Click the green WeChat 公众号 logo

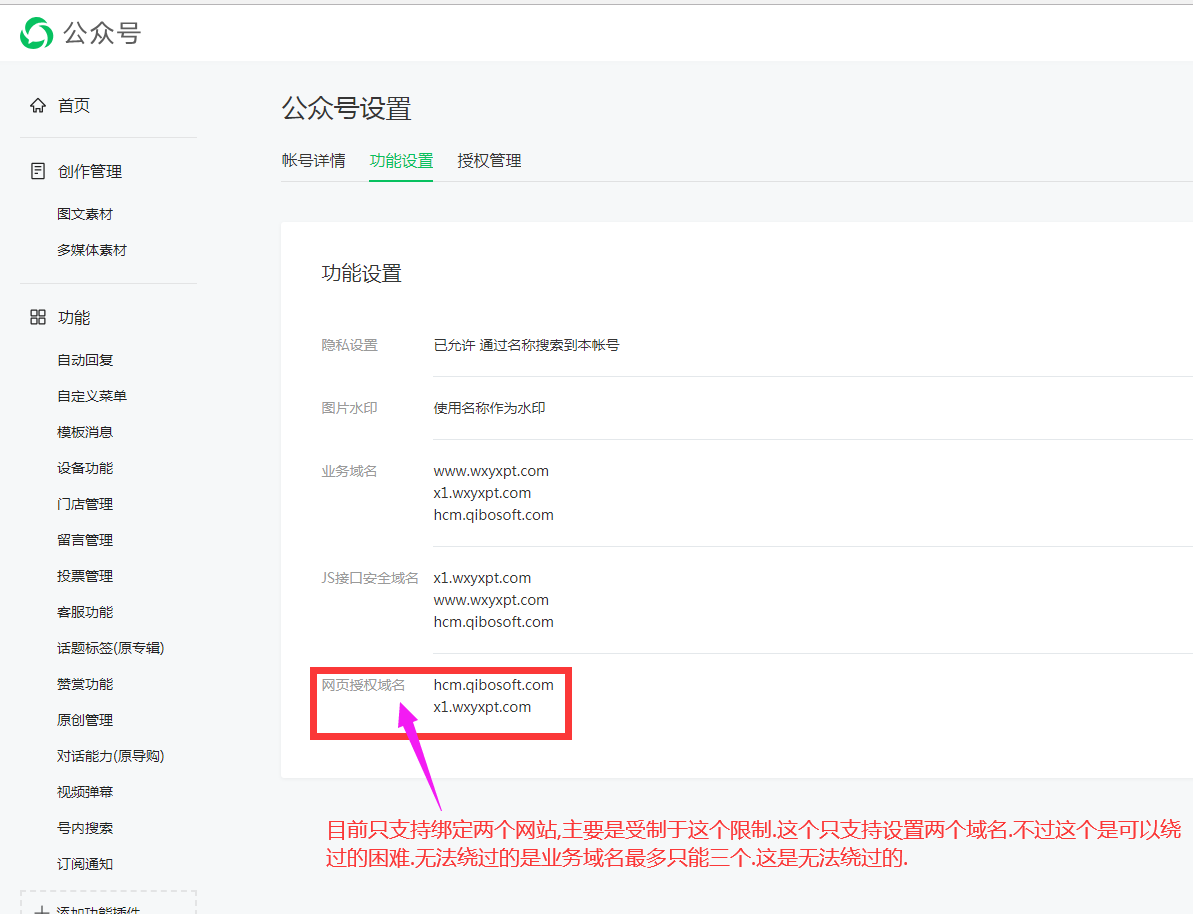click(x=36, y=33)
